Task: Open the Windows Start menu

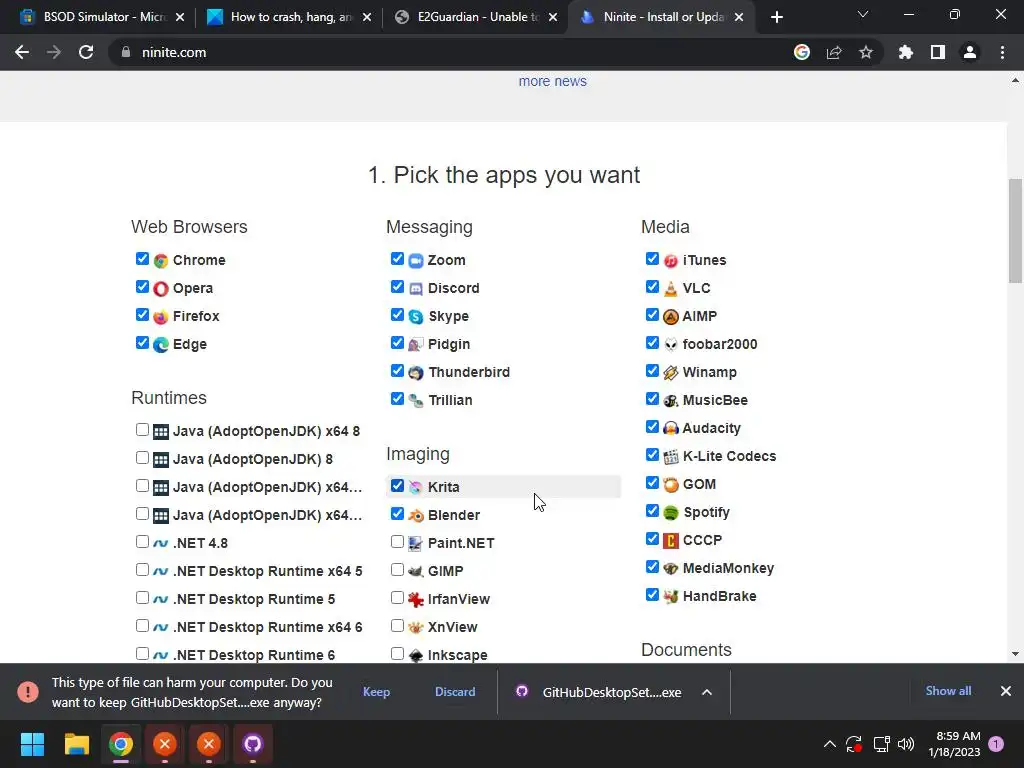Action: point(32,744)
